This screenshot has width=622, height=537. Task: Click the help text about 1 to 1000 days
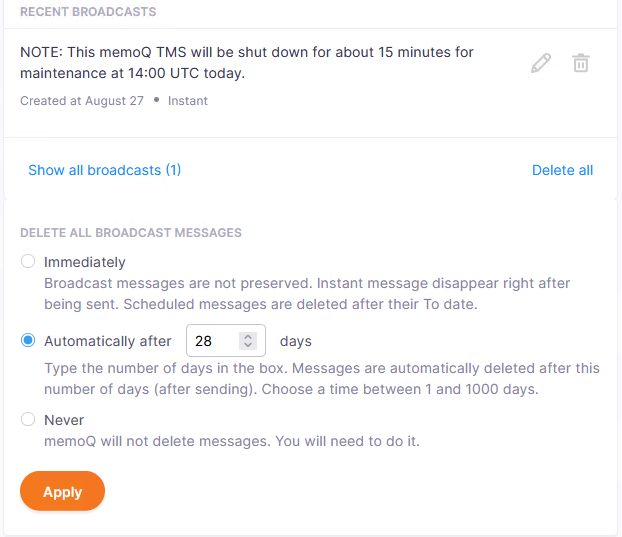(x=320, y=379)
